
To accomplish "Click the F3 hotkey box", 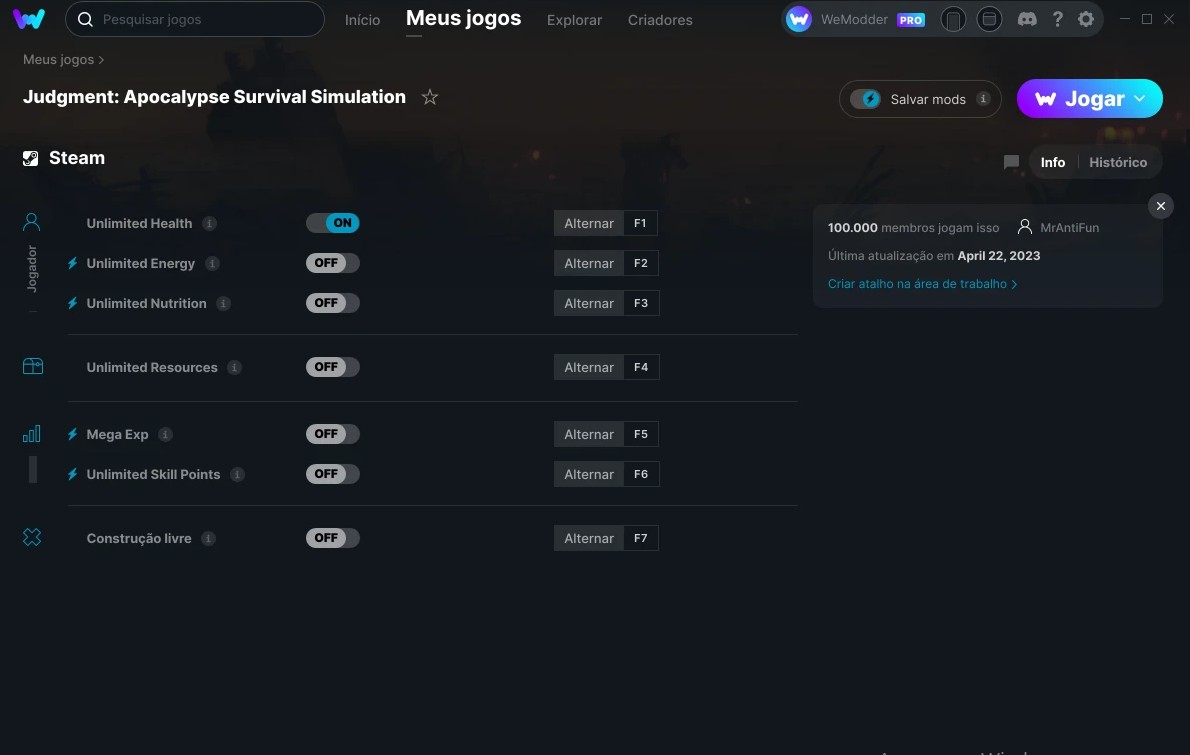I will tap(641, 304).
